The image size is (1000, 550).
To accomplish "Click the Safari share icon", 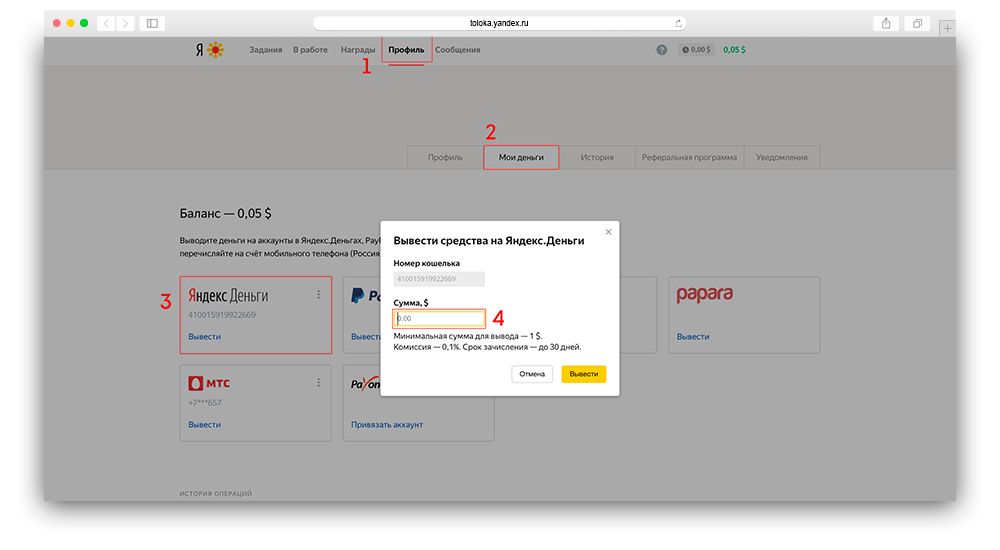I will (x=886, y=24).
